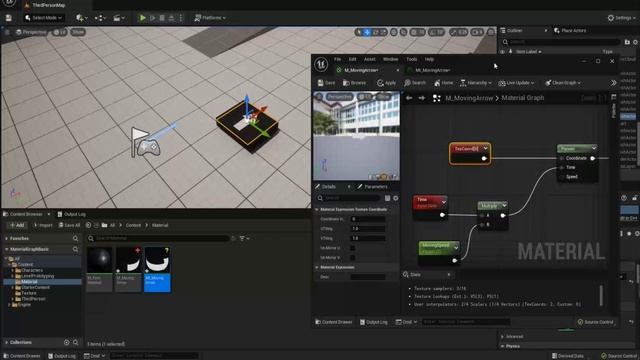The height and width of the screenshot is (360, 640).
Task: Click the Add button in Content Browser
Action: click(x=17, y=225)
